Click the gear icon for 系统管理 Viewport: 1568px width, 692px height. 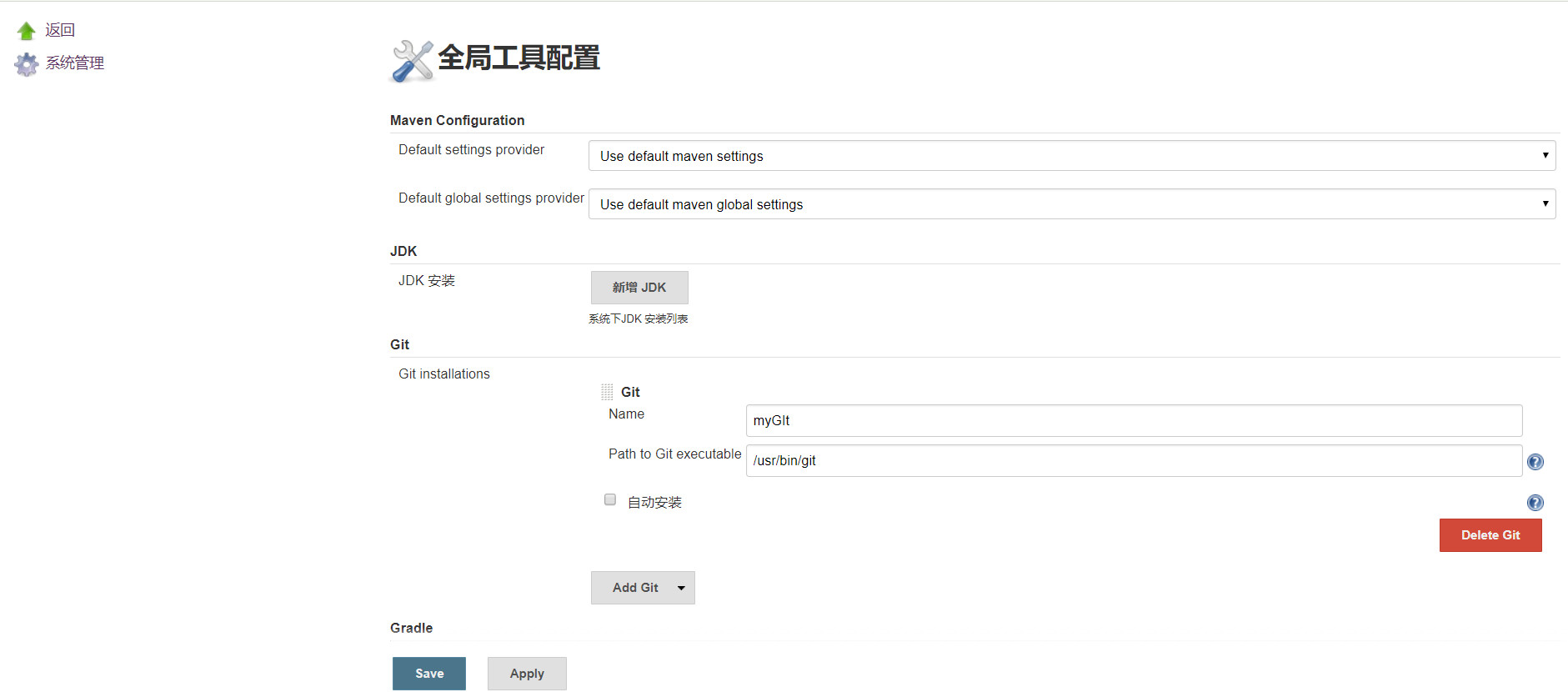coord(26,64)
